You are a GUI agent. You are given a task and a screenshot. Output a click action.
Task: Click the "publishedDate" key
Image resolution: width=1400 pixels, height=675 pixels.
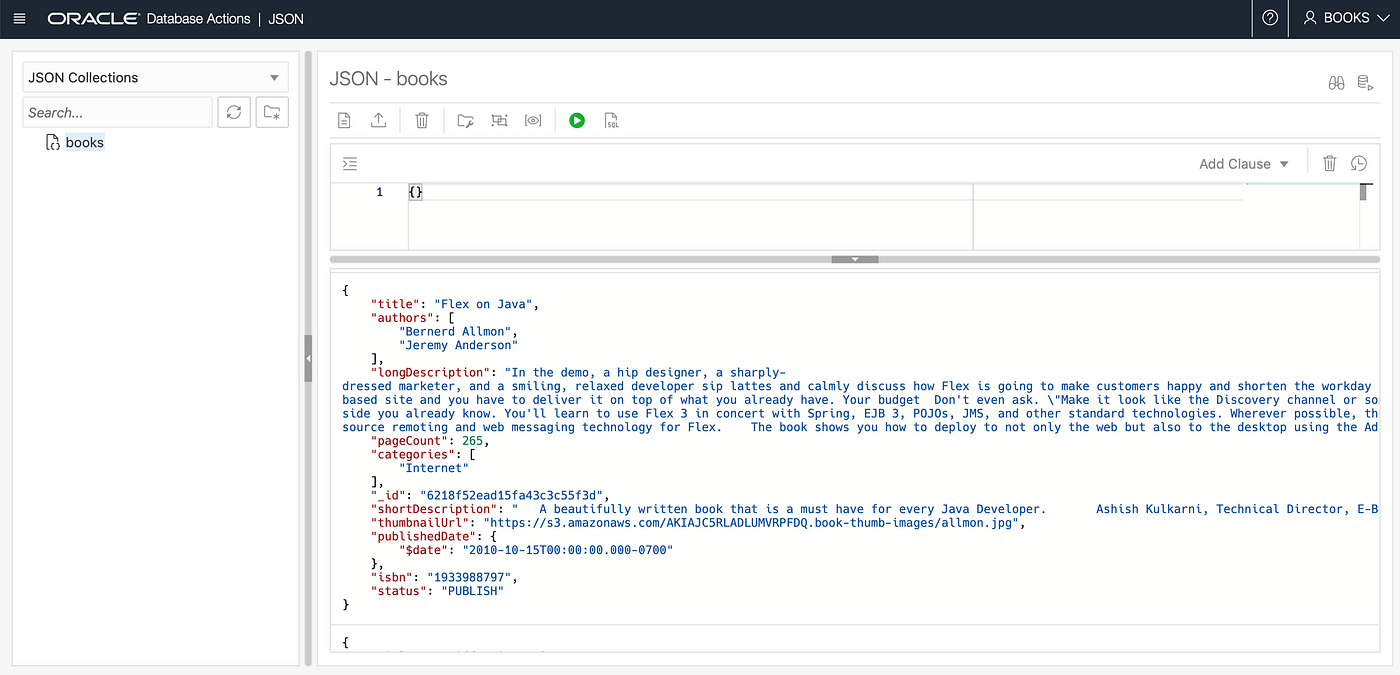423,536
